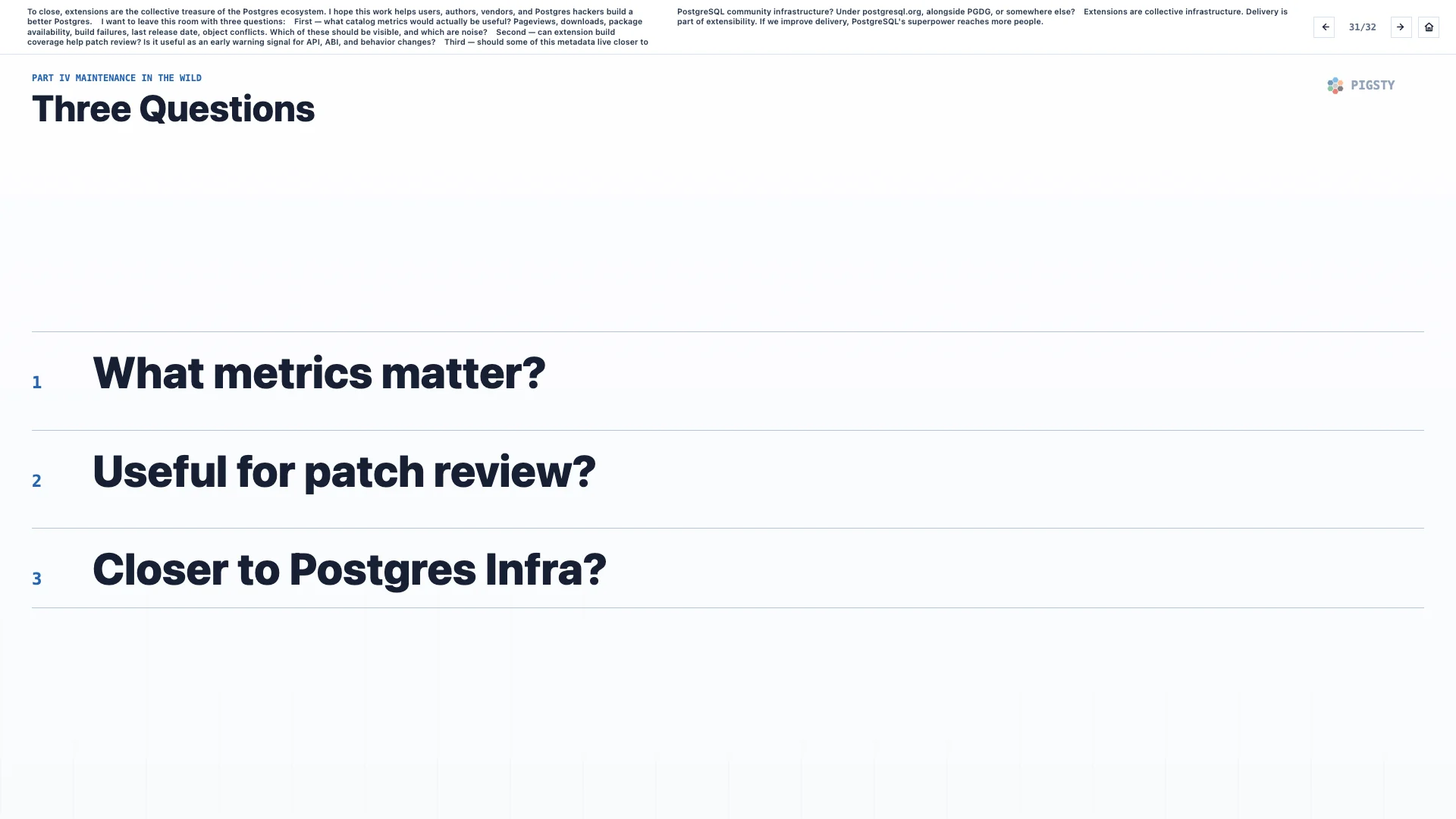Click the number 1 list marker

36,382
